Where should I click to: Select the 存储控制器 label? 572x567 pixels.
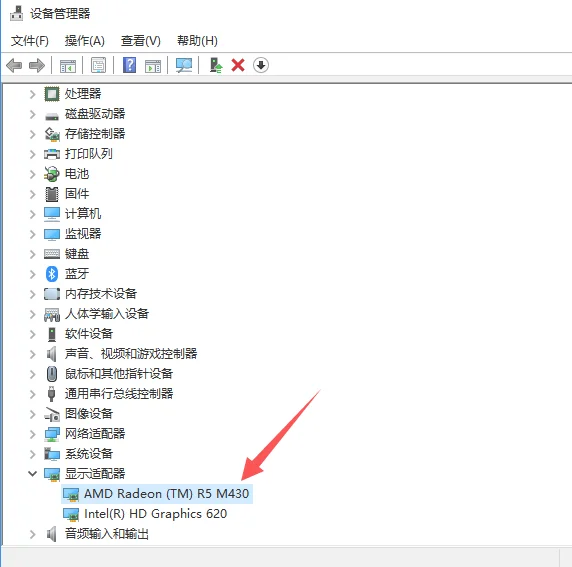pos(95,134)
